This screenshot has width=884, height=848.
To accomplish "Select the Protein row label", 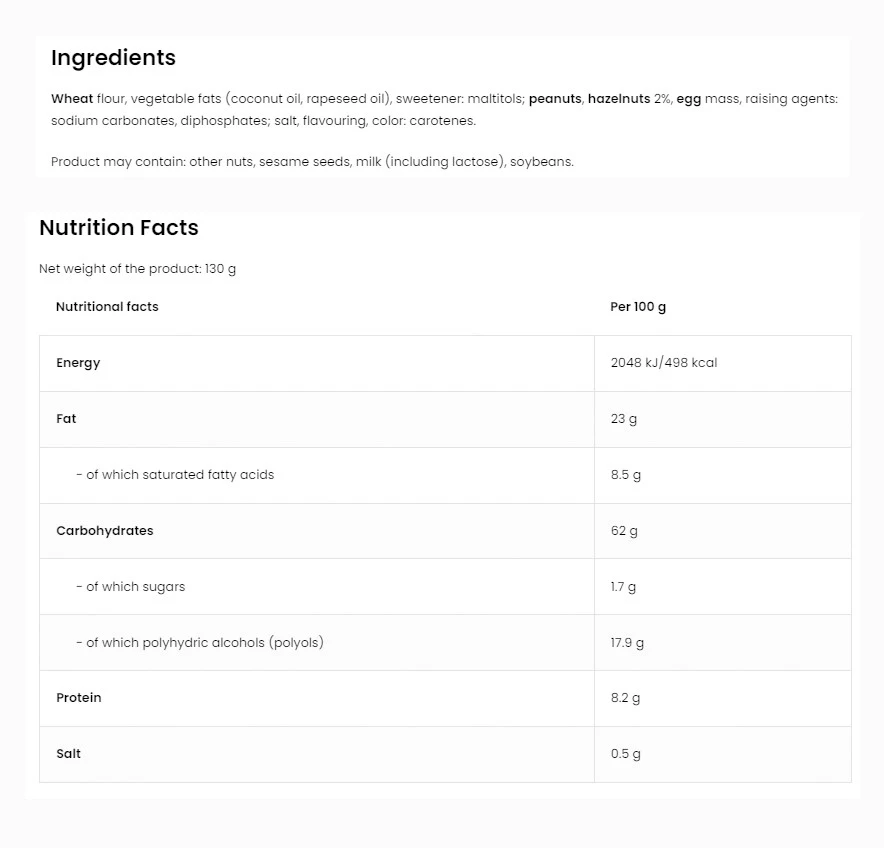I will click(x=78, y=698).
